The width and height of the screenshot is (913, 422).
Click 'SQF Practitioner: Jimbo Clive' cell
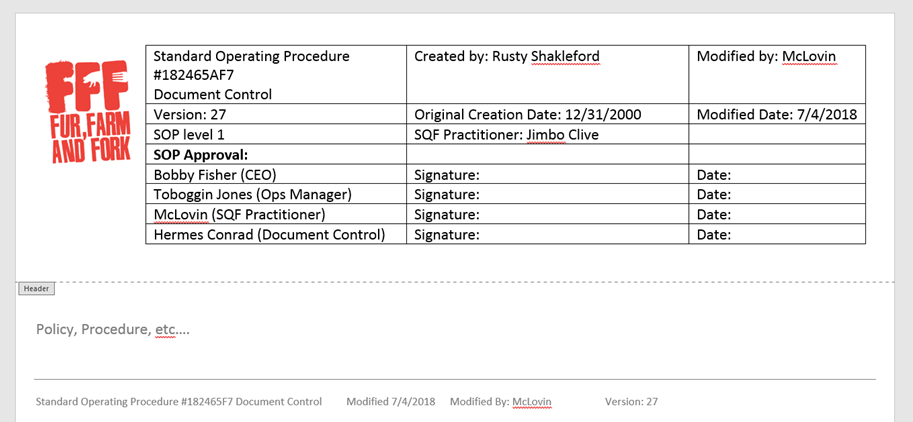[547, 134]
